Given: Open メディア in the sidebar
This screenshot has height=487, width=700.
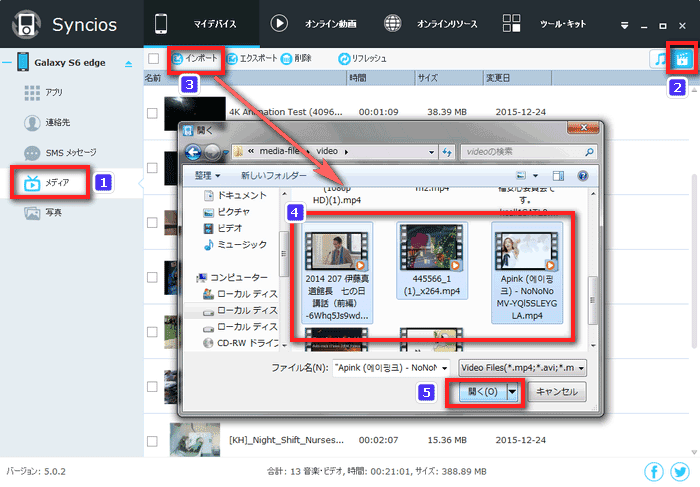Looking at the screenshot, I should click(x=47, y=183).
